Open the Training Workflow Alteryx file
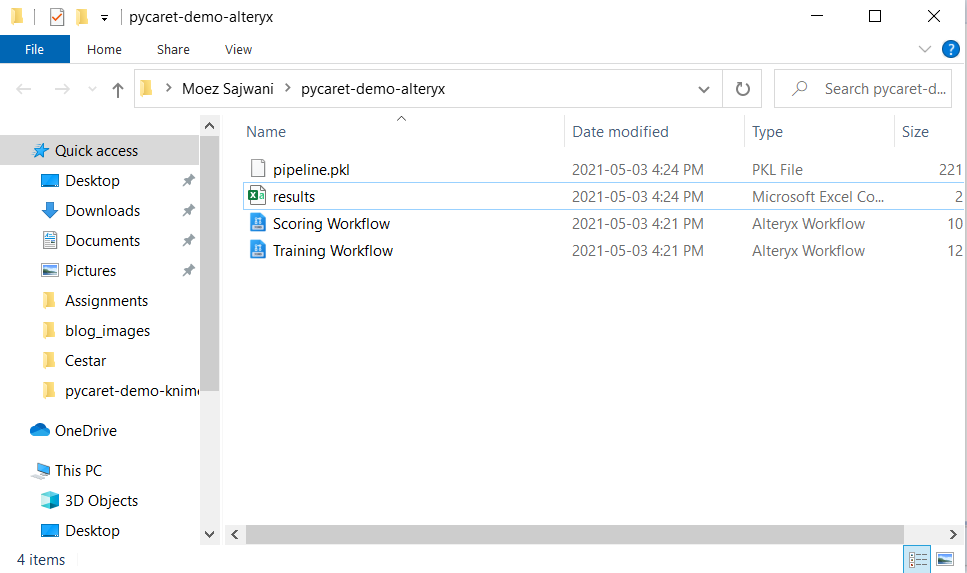The width and height of the screenshot is (967, 573). click(x=332, y=251)
